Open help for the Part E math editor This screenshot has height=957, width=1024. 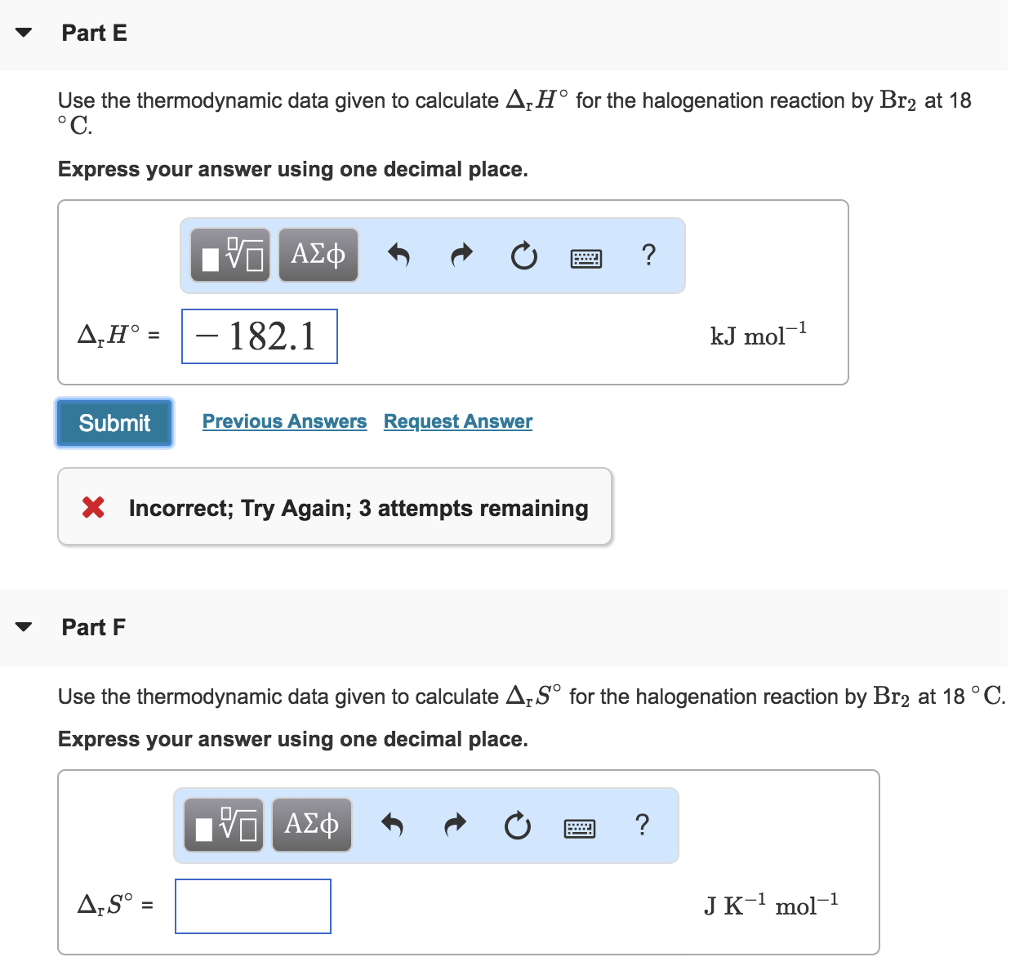click(648, 256)
